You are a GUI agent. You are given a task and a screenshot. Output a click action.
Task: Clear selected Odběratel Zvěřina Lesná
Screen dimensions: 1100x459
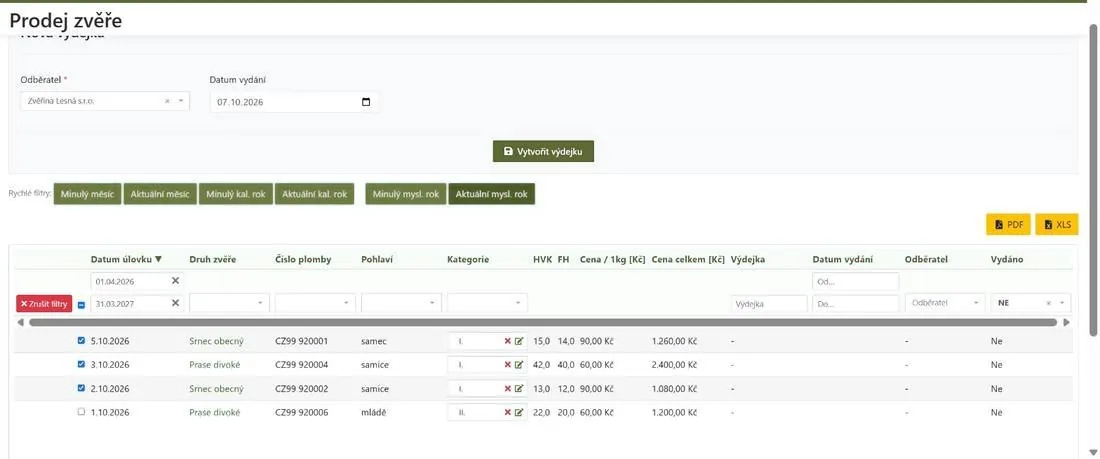click(167, 101)
